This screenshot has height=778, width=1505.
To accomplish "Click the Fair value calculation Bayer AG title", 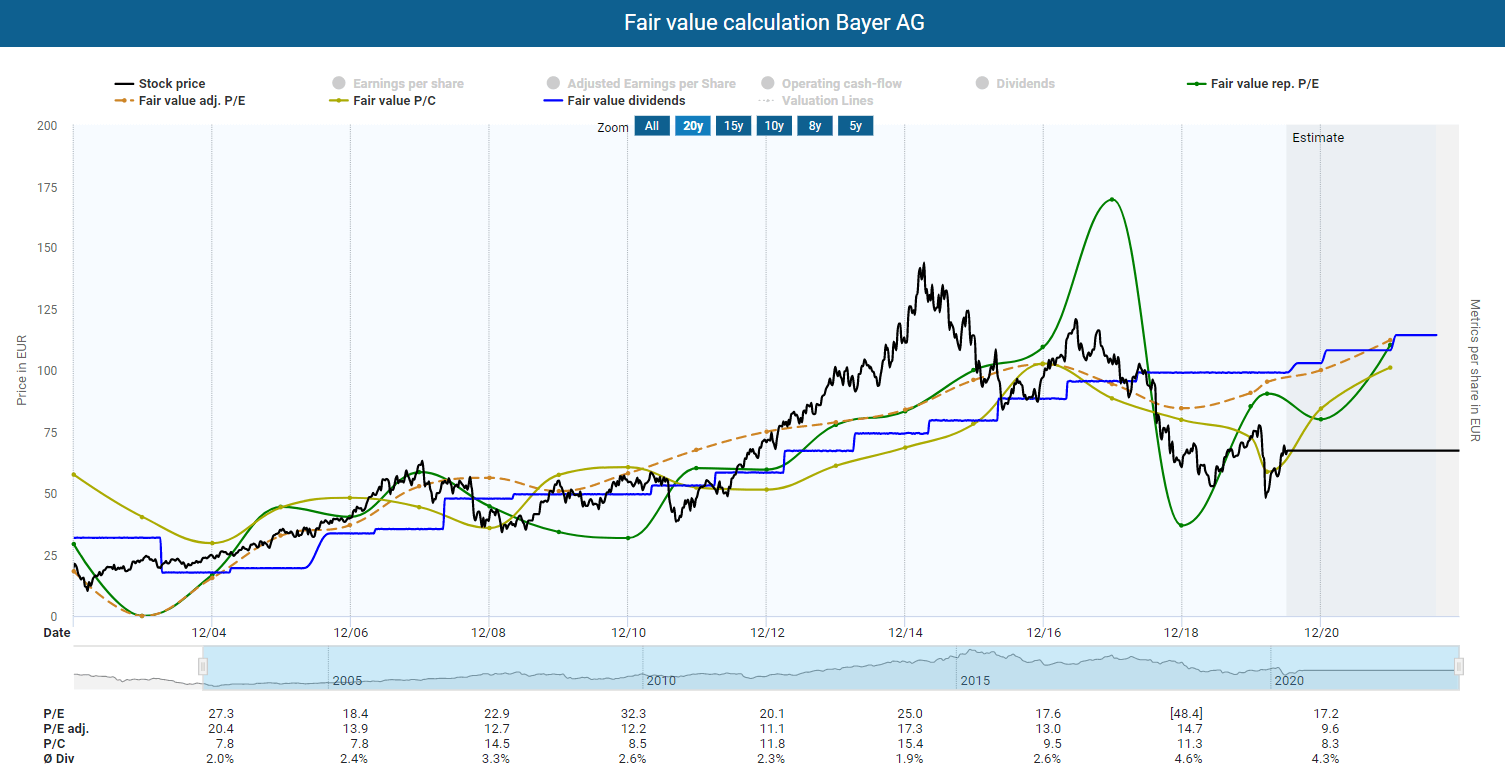I will point(774,23).
